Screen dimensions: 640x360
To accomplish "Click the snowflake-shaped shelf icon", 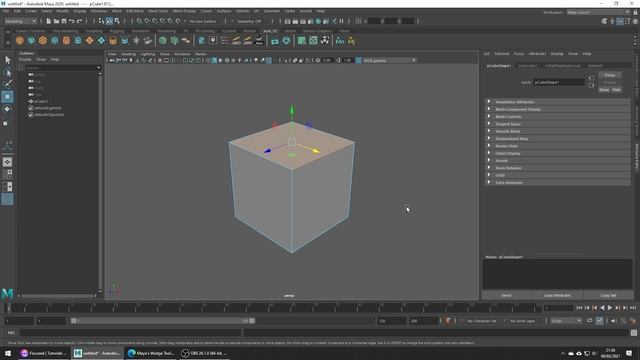I will pos(136,40).
